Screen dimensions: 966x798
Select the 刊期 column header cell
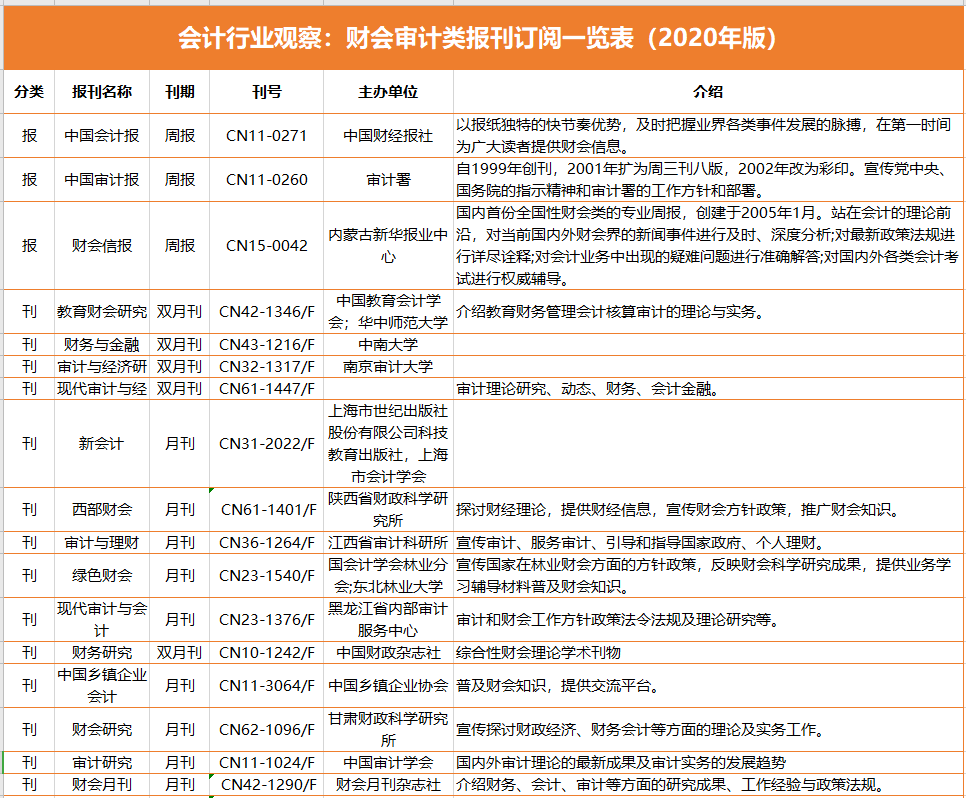click(178, 89)
